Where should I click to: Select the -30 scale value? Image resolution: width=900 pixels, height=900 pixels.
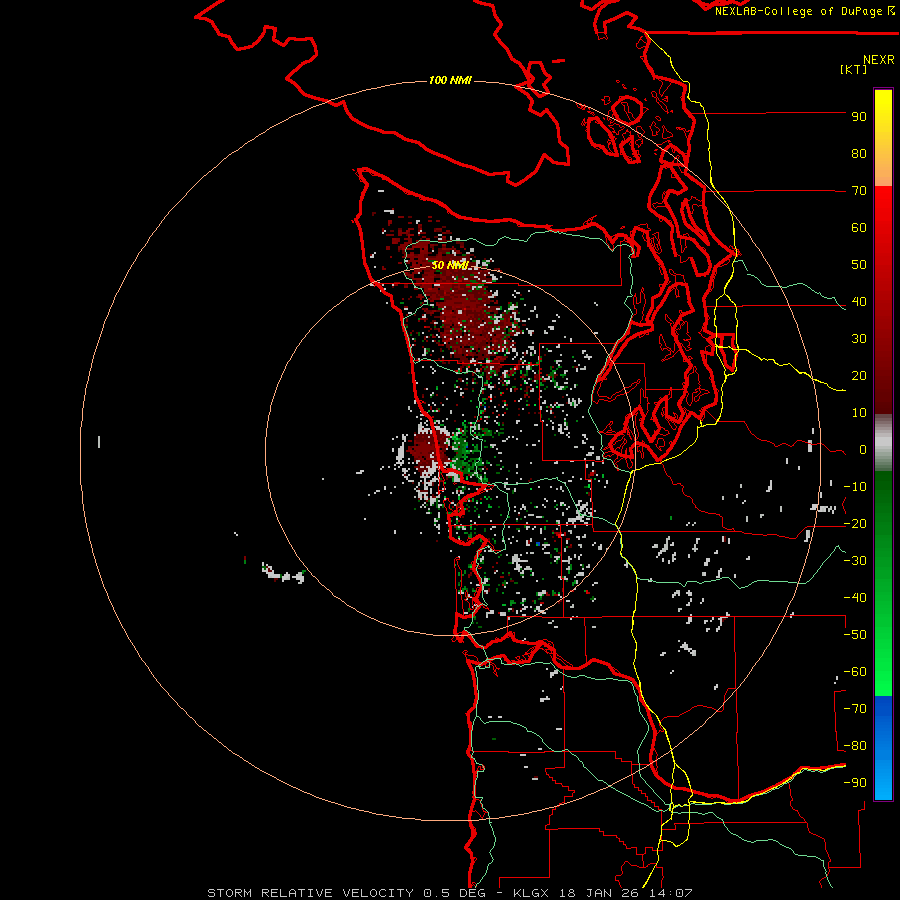pyautogui.click(x=855, y=561)
